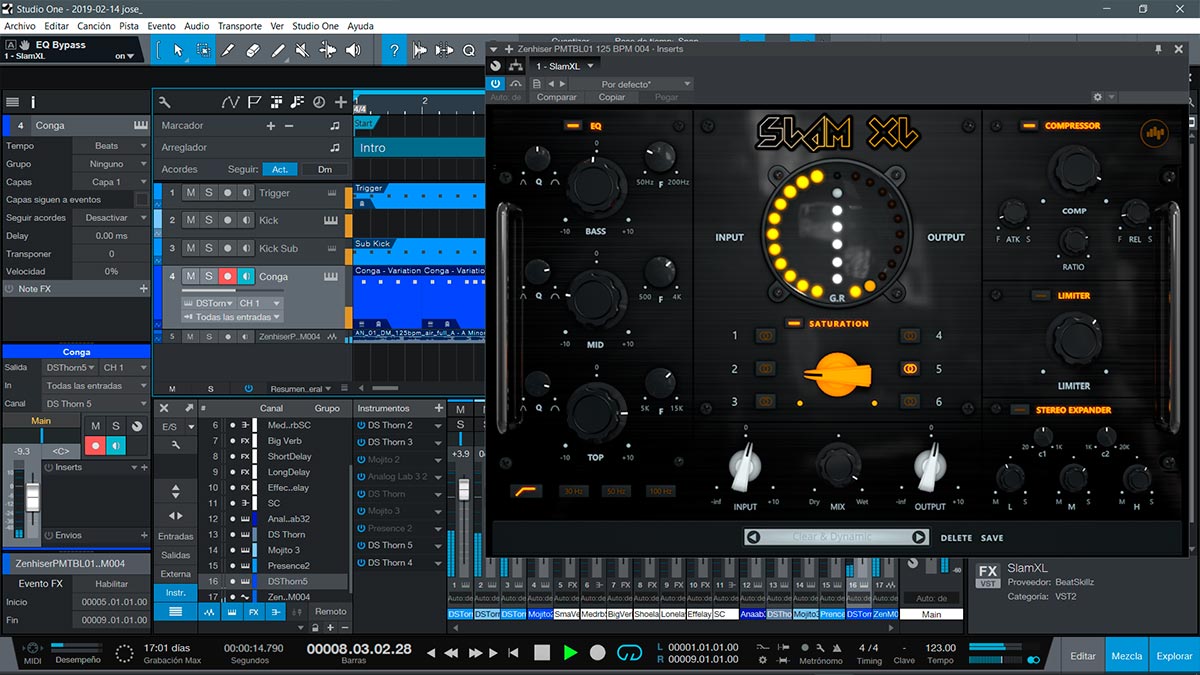Click Rewind in the transport bar

[452, 652]
